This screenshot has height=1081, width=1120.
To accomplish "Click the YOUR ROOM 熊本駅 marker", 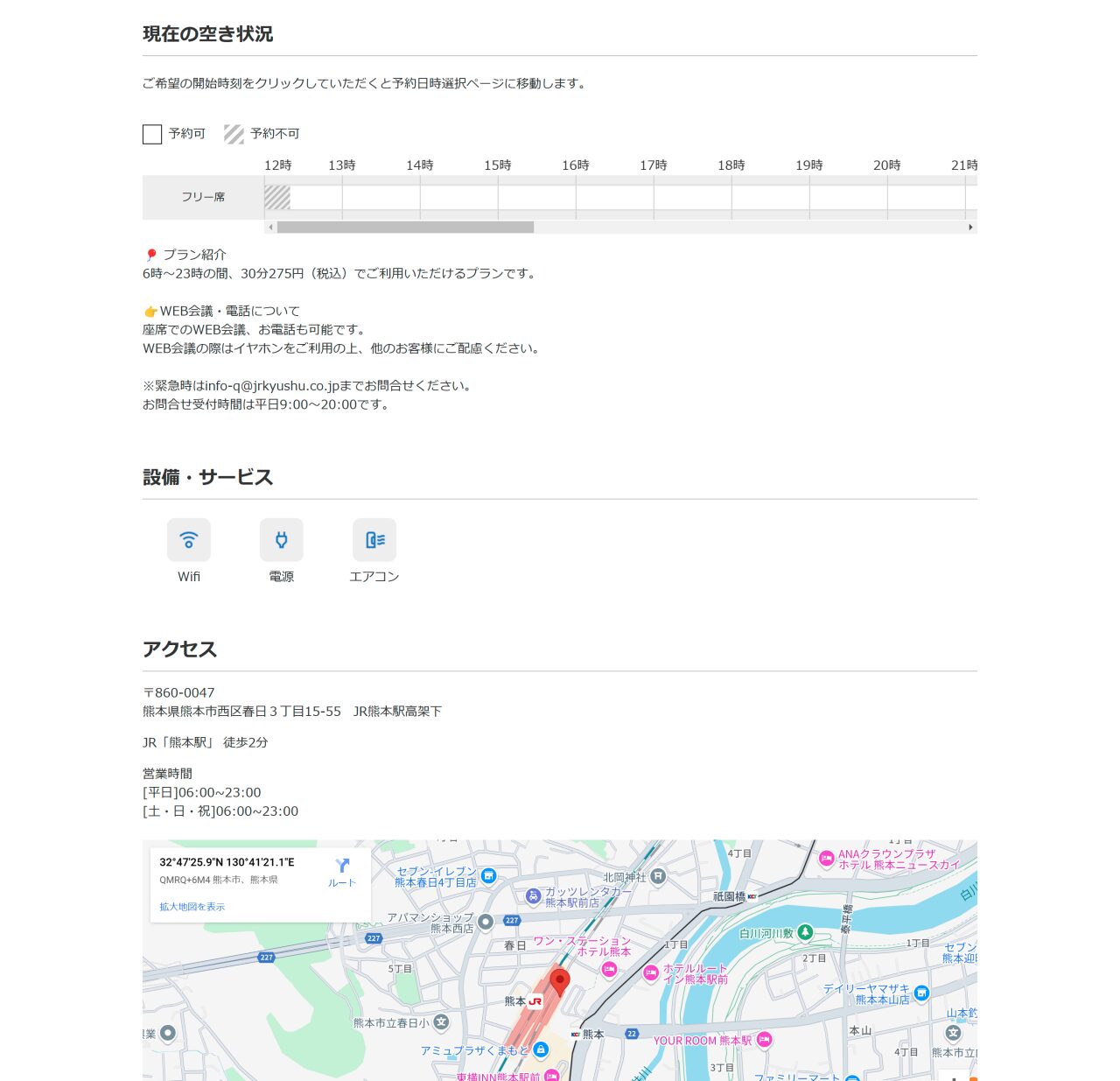I will 764,1040.
